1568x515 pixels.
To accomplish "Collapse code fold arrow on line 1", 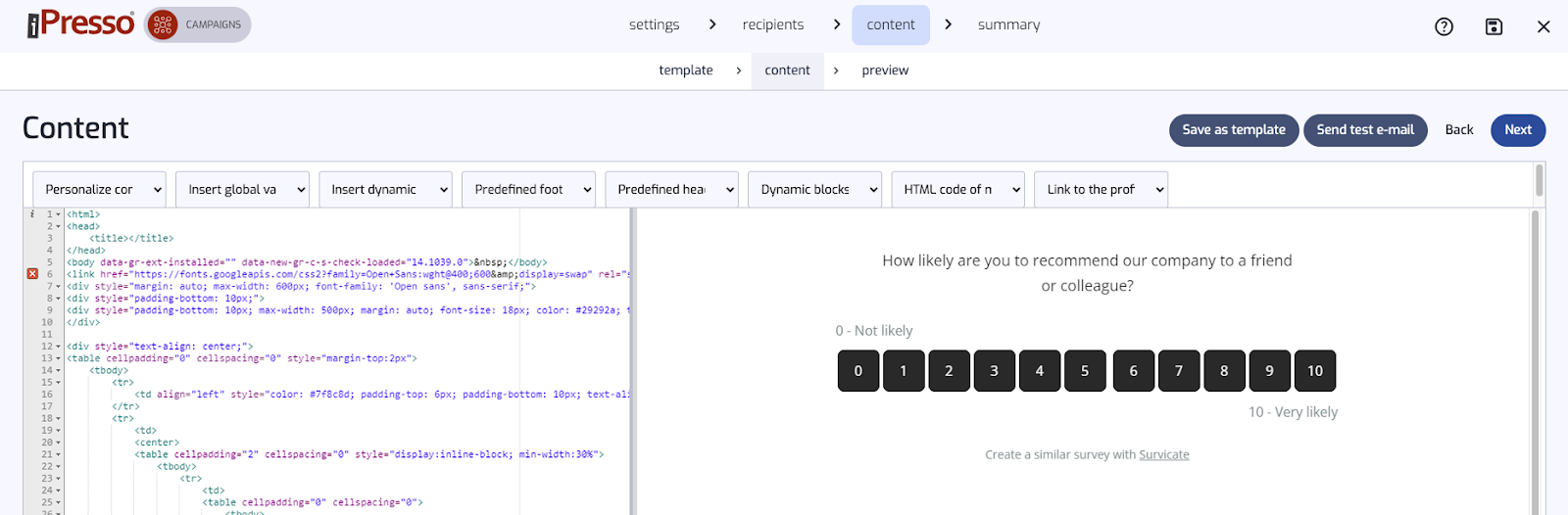I will point(59,214).
